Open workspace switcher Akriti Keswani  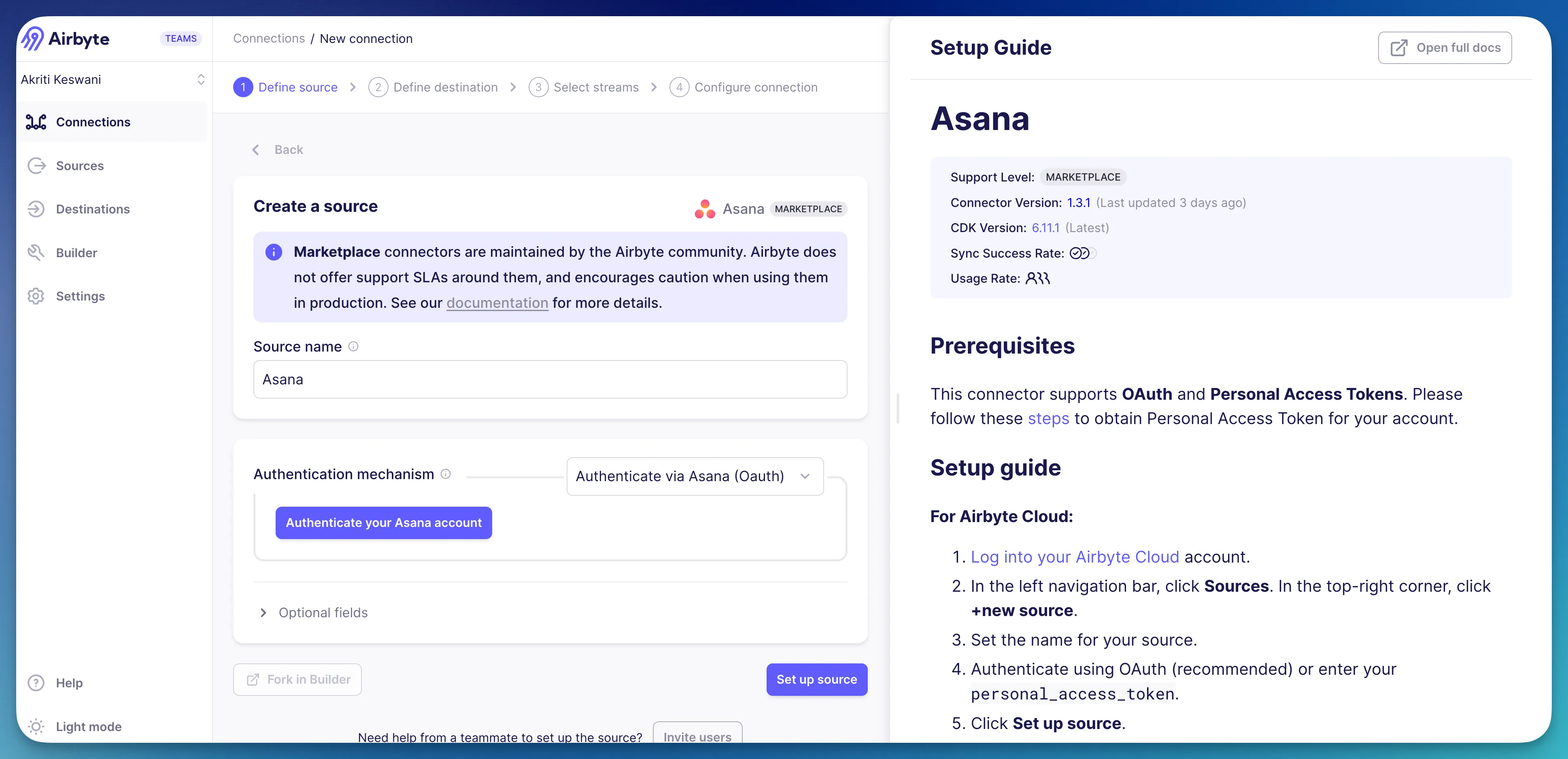[x=113, y=80]
